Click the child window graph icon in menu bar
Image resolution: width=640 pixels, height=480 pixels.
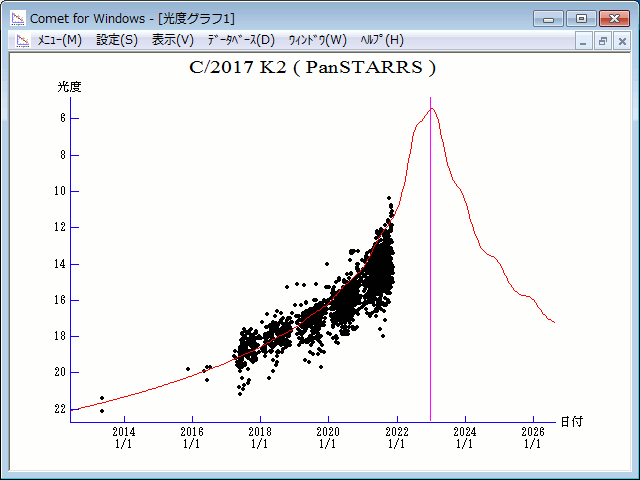point(22,40)
